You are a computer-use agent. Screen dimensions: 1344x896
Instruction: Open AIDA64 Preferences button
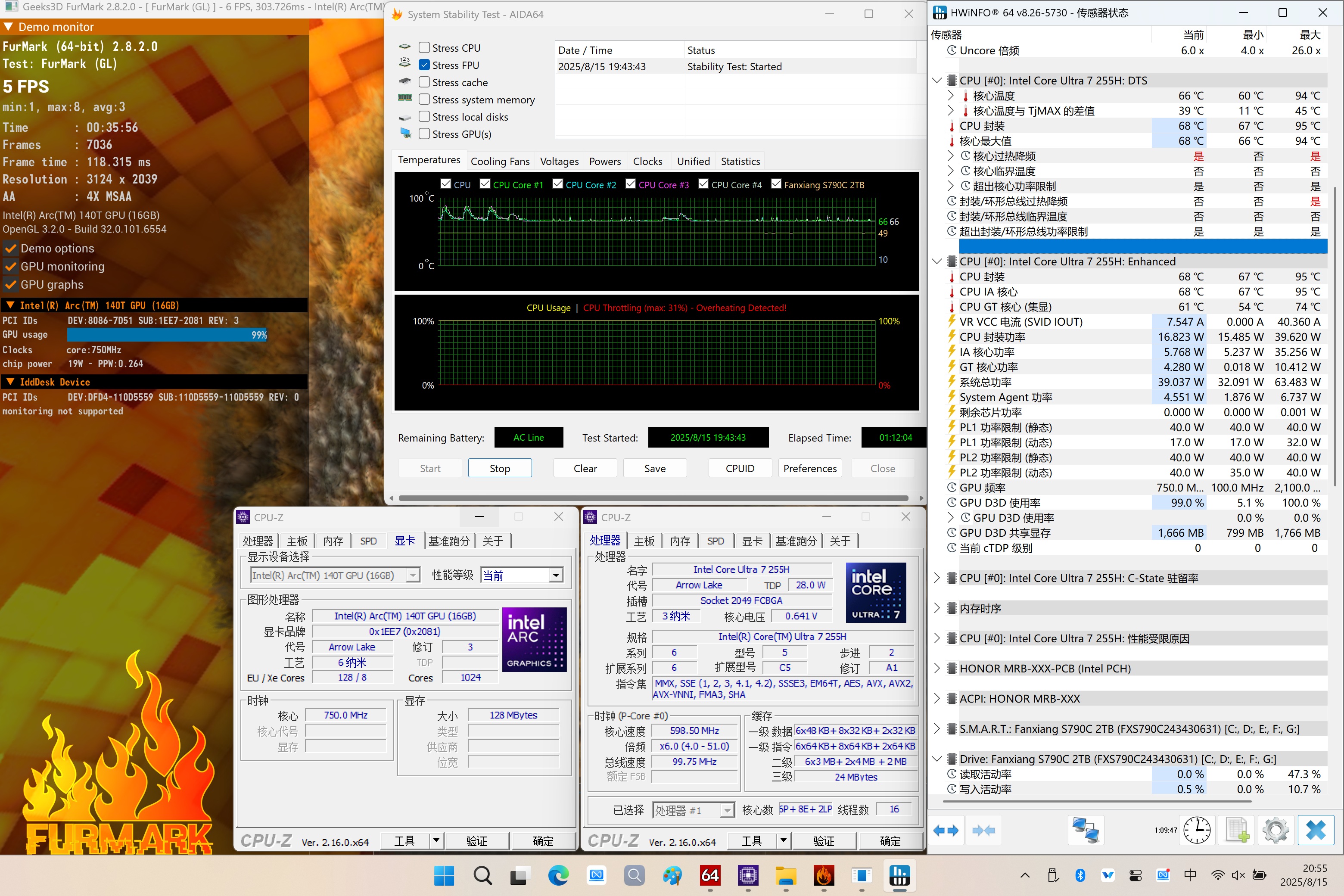click(x=810, y=468)
